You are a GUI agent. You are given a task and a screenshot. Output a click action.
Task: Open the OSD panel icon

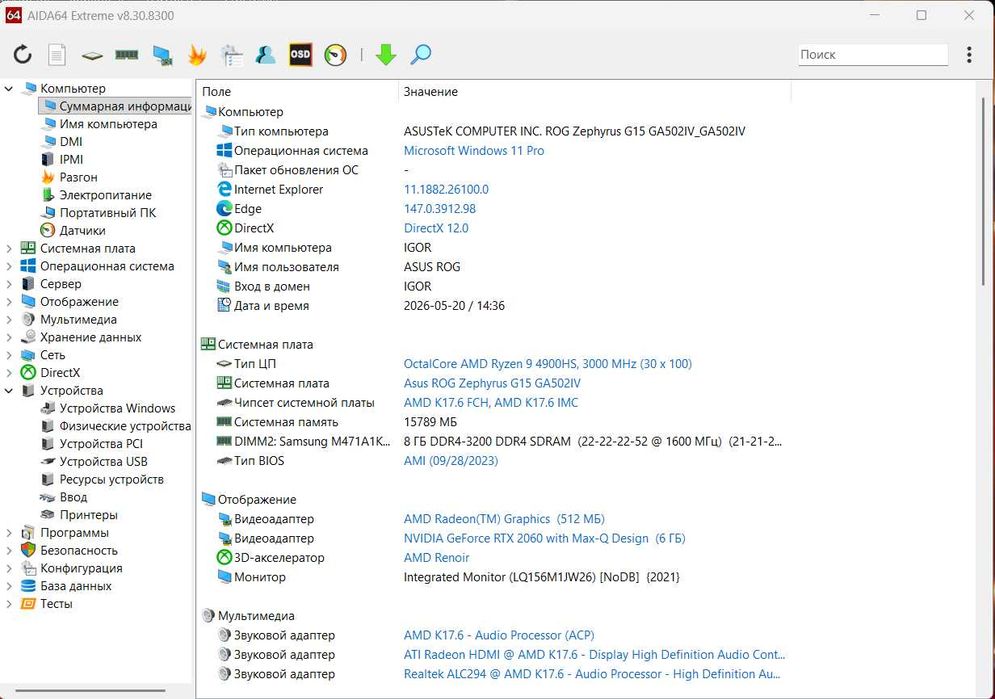point(300,55)
